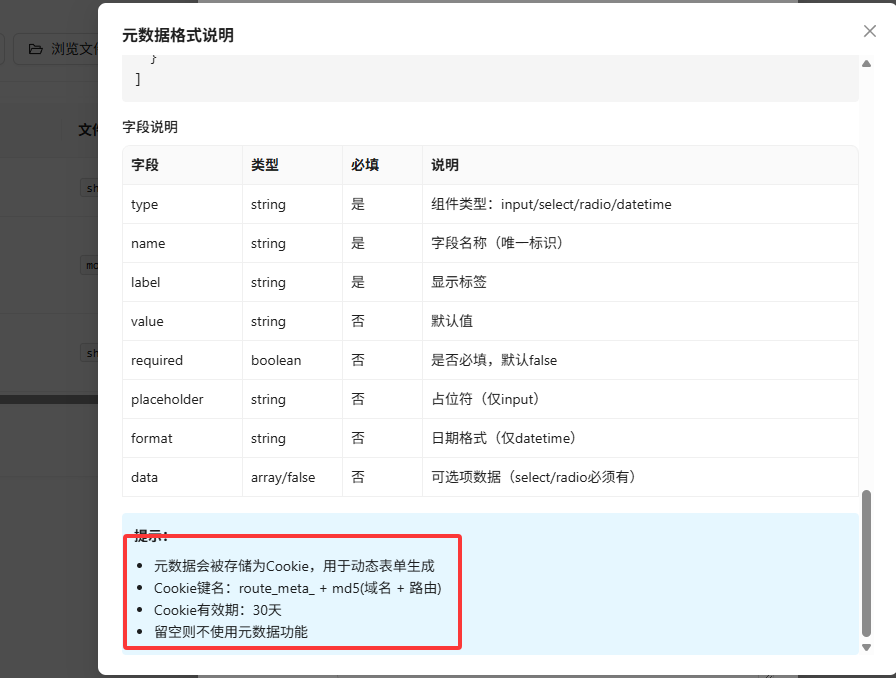
Task: Click the 字段说明 section heading
Action: [150, 127]
